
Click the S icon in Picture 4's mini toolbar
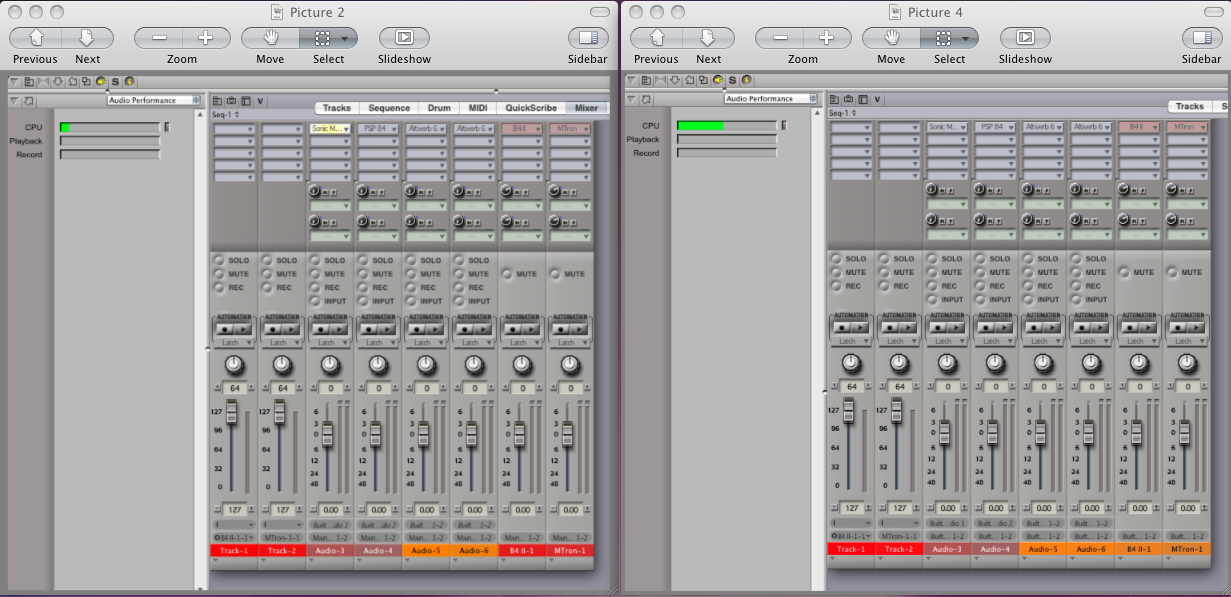pyautogui.click(x=732, y=80)
